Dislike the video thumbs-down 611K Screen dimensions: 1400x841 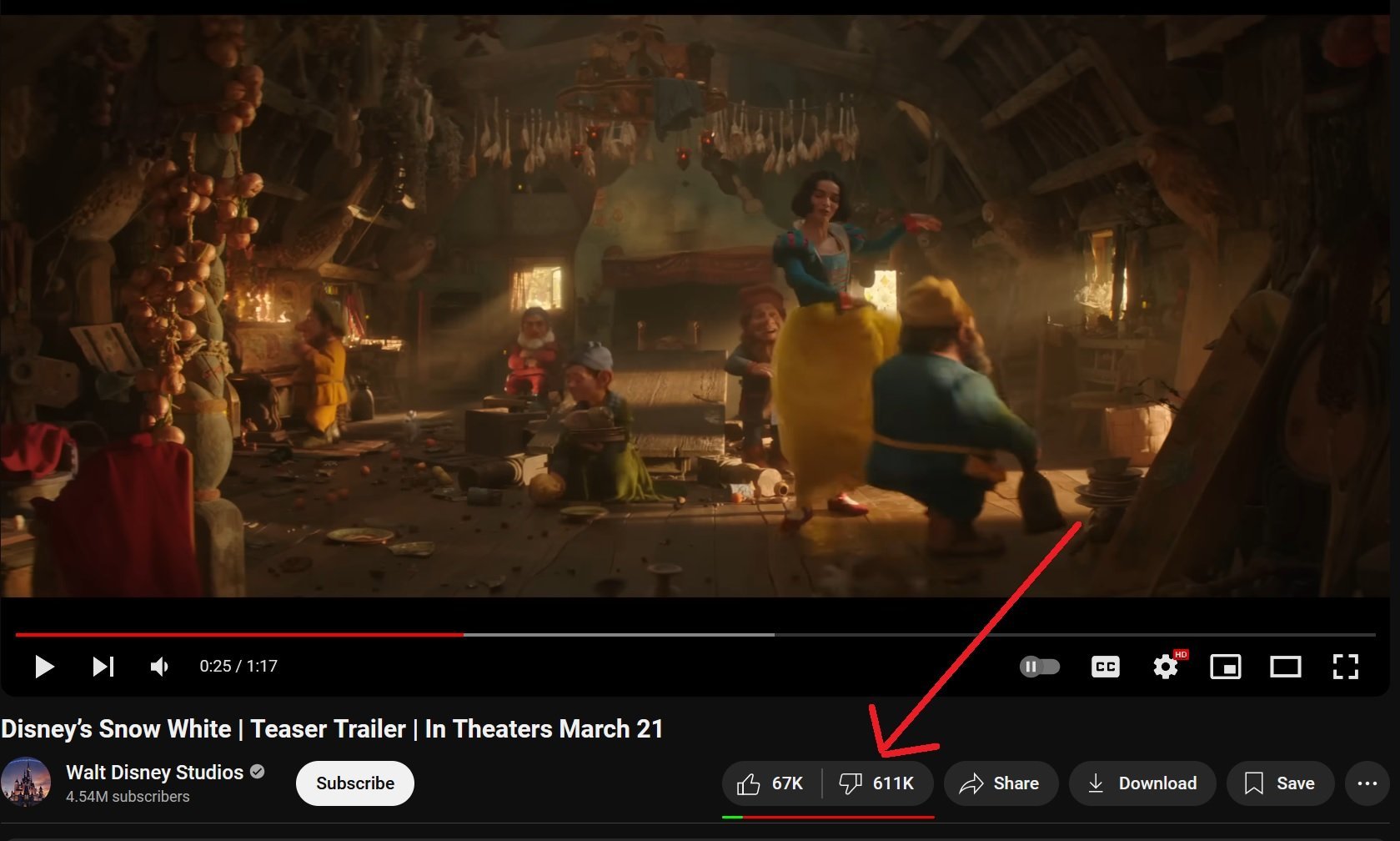coord(878,783)
